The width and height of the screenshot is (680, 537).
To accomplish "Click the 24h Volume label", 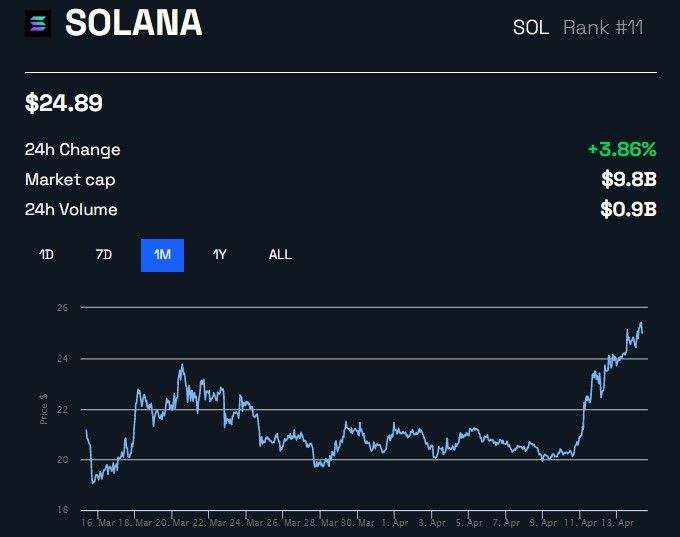I will click(71, 210).
